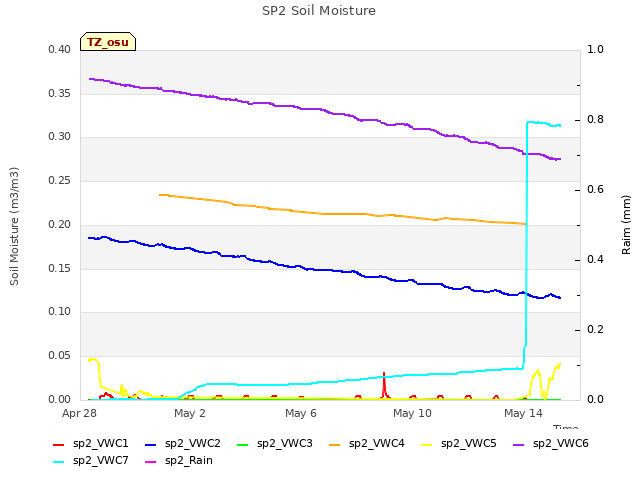Click the 0.25 left axis tick value
This screenshot has width=640, height=480.
click(x=60, y=181)
